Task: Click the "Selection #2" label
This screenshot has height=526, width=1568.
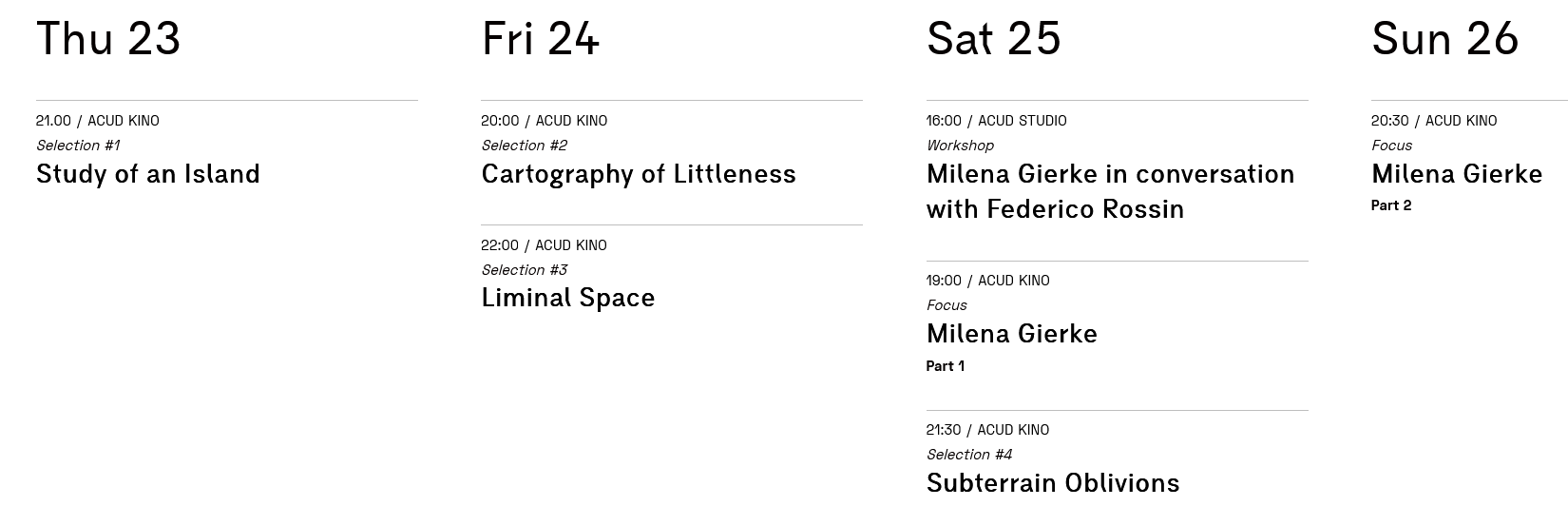Action: pos(524,146)
